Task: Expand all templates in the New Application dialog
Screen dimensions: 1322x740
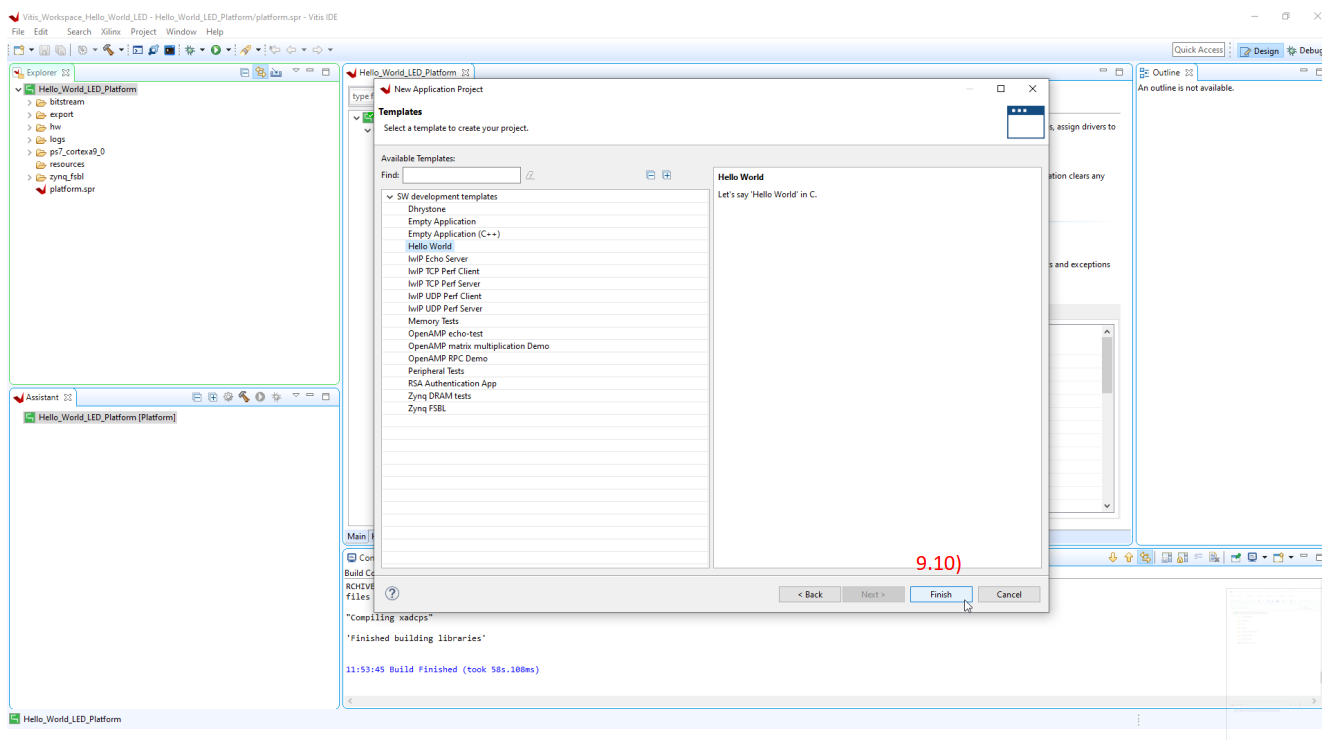Action: click(667, 175)
